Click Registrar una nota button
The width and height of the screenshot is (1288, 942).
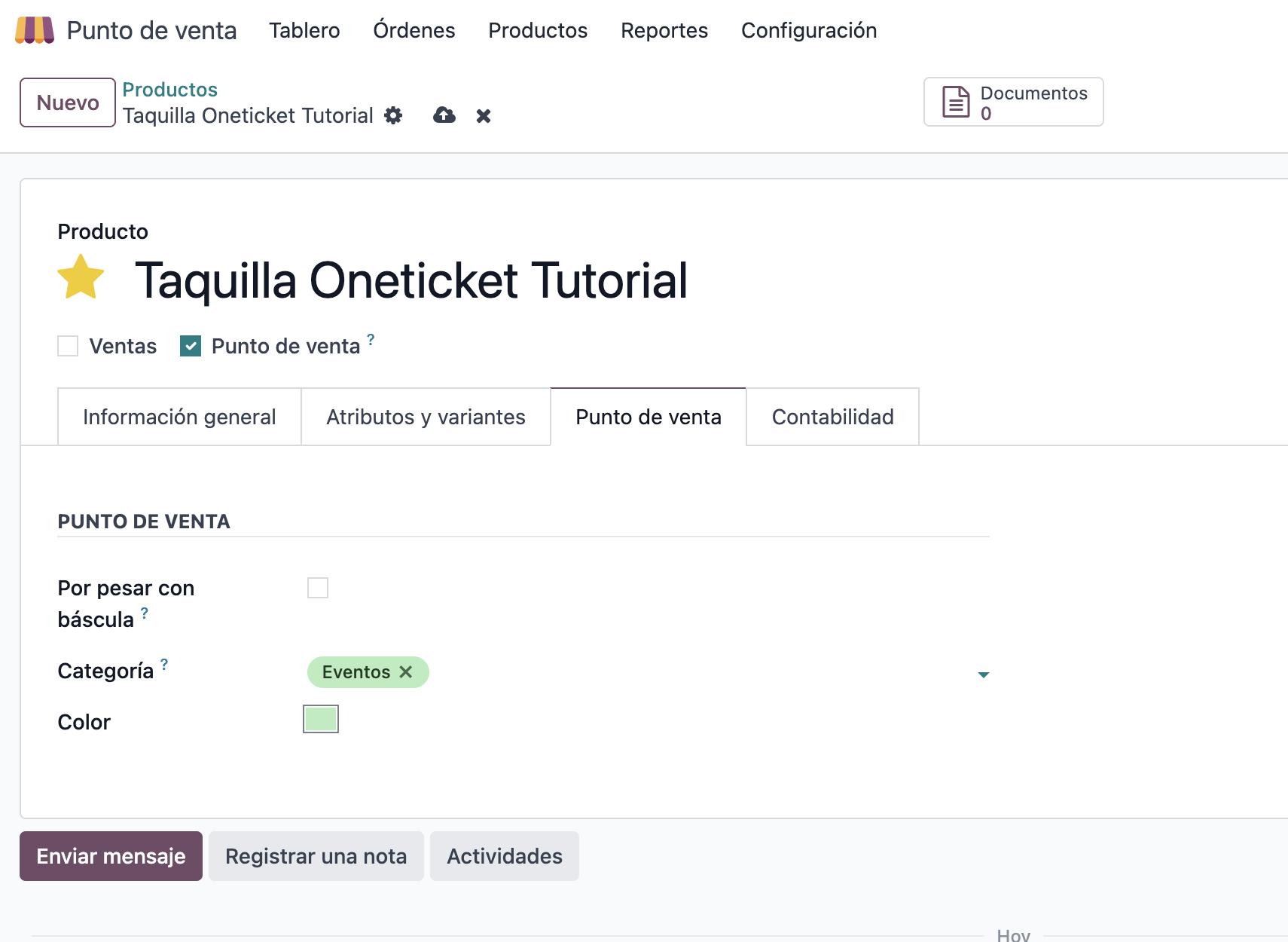(316, 856)
